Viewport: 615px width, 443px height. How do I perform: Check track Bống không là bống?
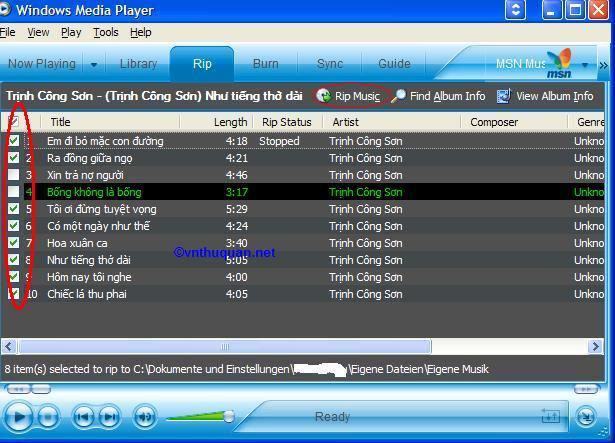(14, 191)
